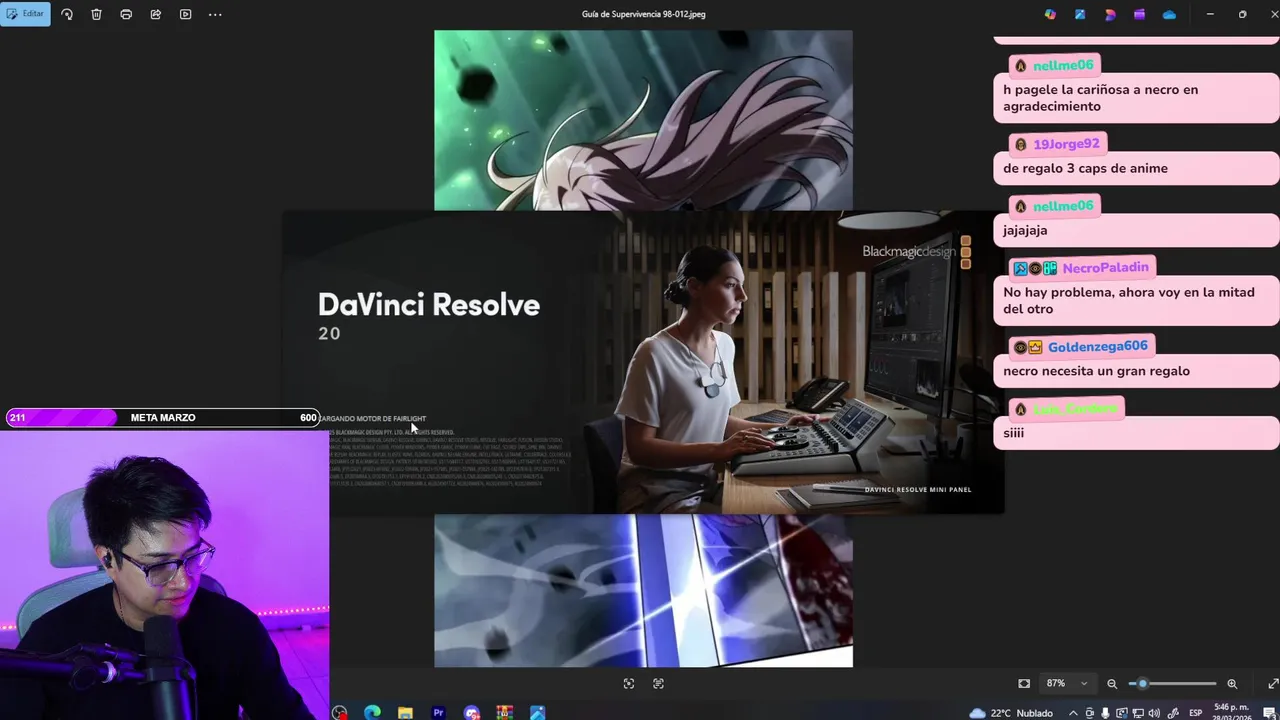The image size is (1280, 720).
Task: Open the 87% zoom level dropdown
Action: [x=1067, y=683]
